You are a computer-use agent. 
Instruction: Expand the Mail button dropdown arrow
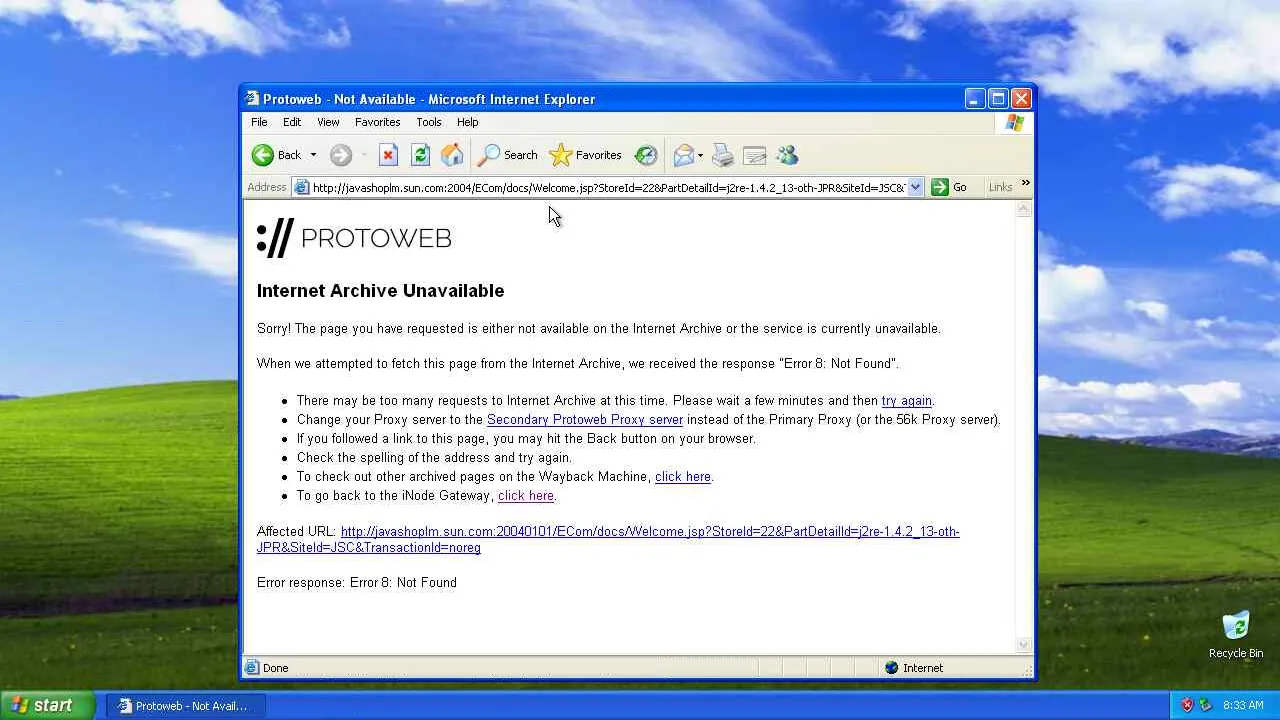pos(700,155)
